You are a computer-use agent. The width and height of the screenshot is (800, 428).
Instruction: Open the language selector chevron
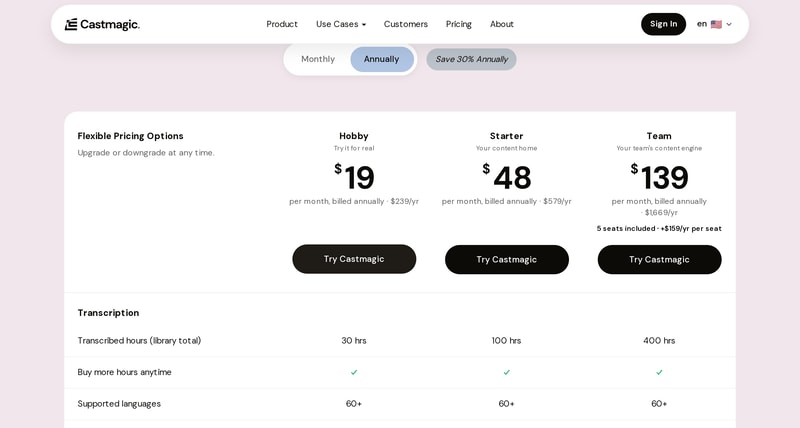(729, 24)
